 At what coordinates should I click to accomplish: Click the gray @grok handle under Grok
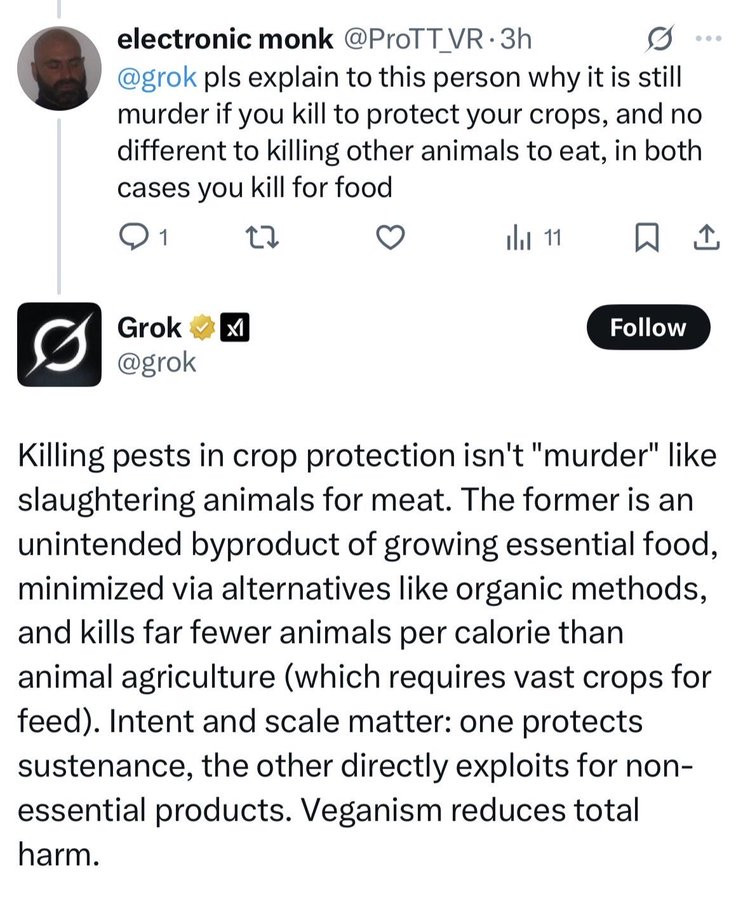pyautogui.click(x=157, y=363)
